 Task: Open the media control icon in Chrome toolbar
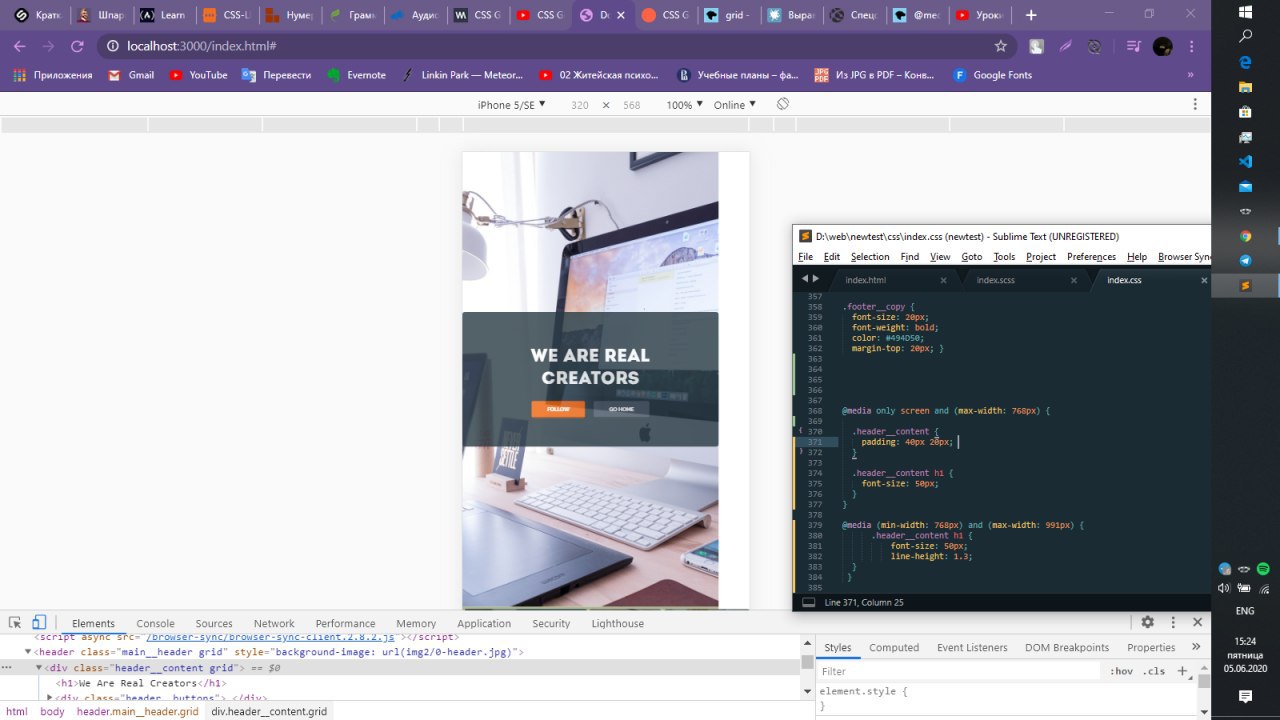coord(1133,46)
